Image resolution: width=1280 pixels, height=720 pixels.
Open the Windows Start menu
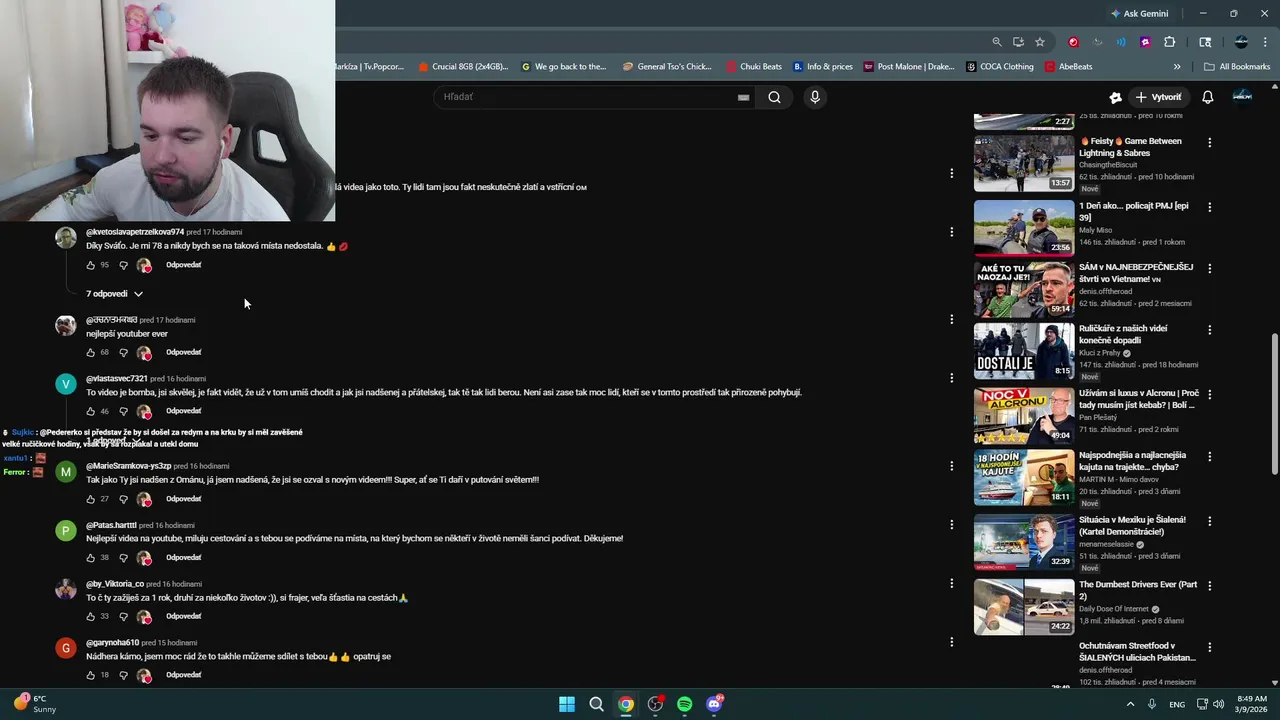567,704
